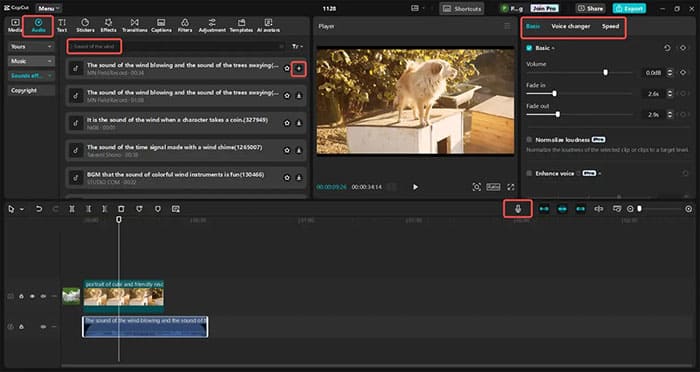The height and width of the screenshot is (372, 700).
Task: Download the colorful wind instruments BGM
Action: pyautogui.click(x=299, y=178)
